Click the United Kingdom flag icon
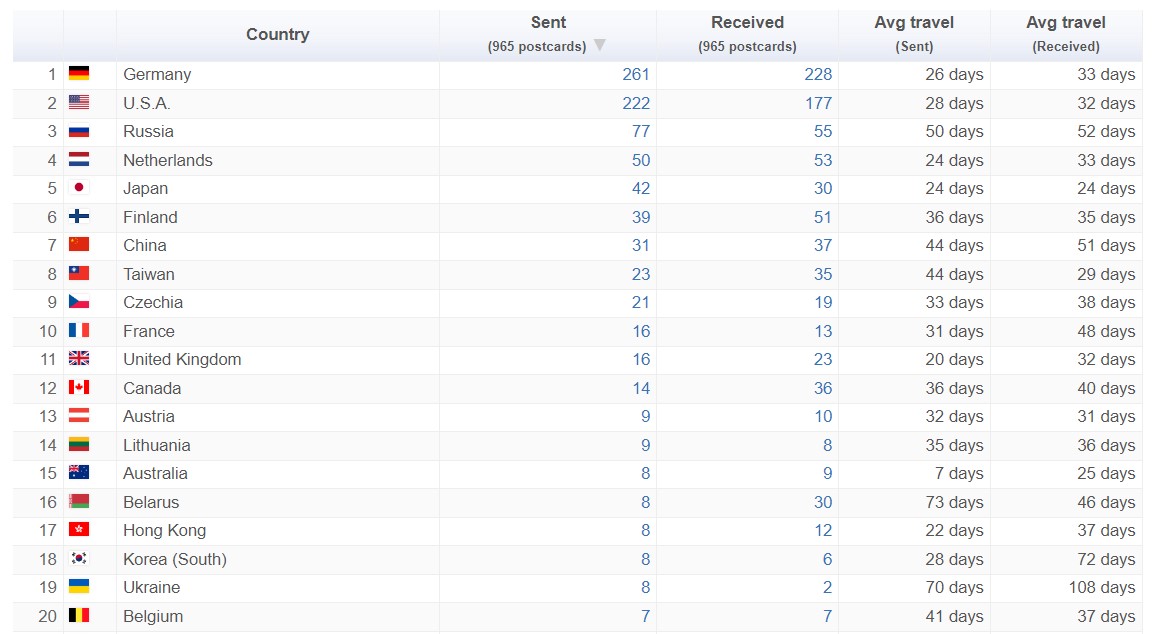1160x634 pixels. [79, 359]
